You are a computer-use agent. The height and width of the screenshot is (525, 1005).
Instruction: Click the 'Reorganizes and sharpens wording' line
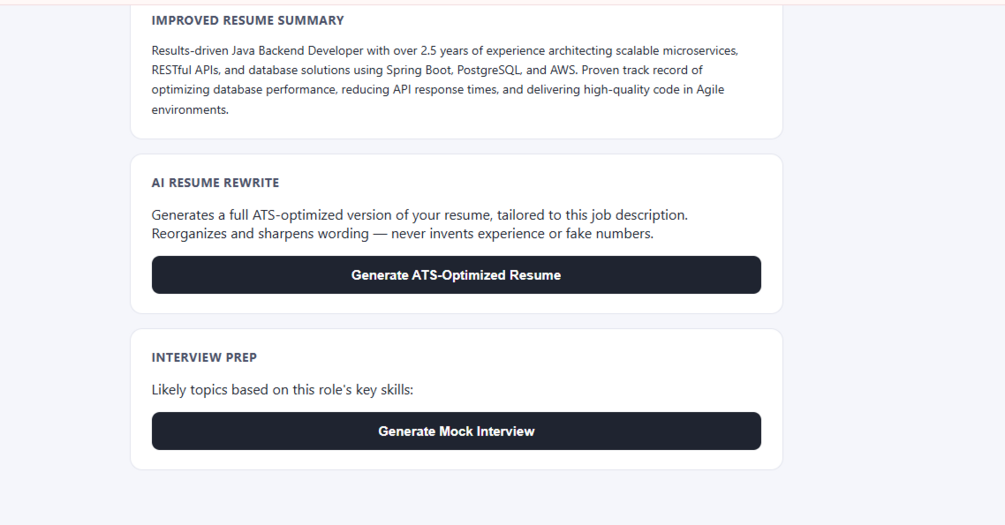(x=260, y=233)
